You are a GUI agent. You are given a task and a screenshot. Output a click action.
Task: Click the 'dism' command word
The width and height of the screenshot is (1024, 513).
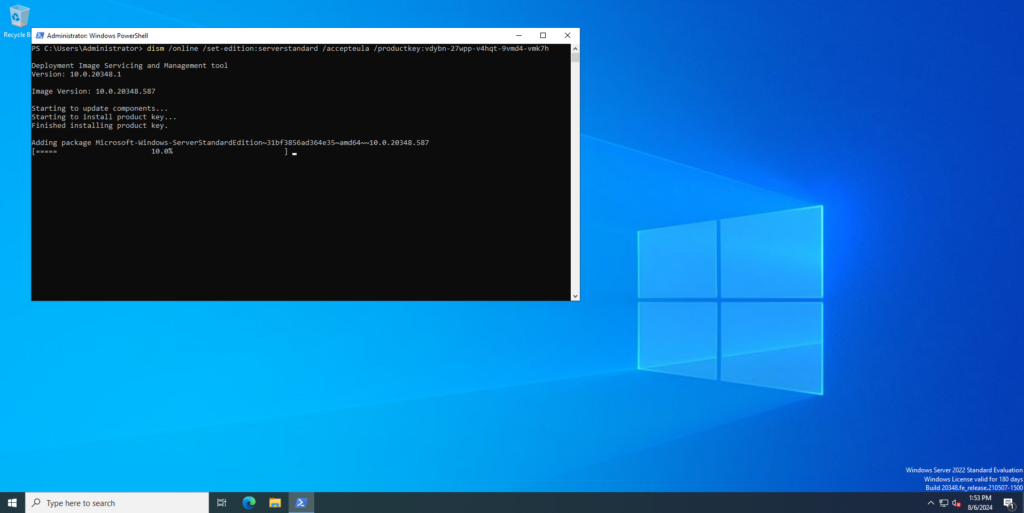tap(155, 48)
